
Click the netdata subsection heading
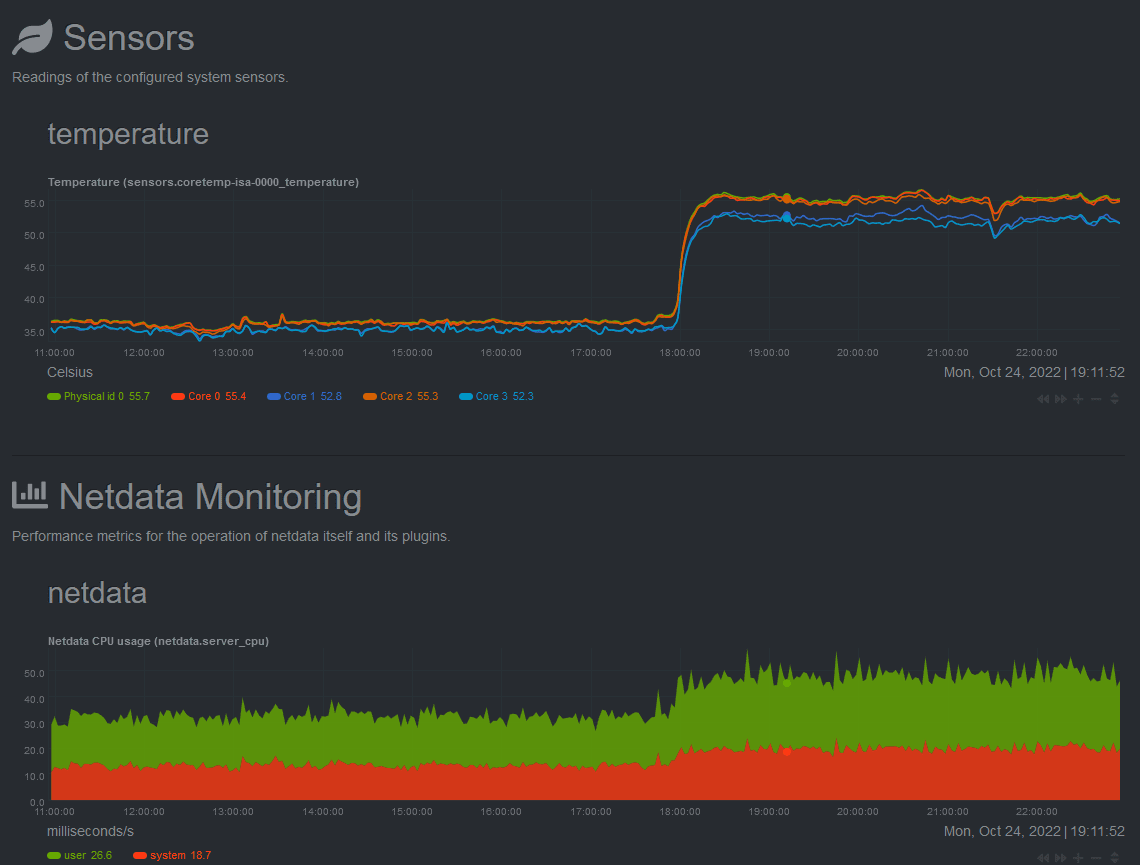pyautogui.click(x=97, y=593)
